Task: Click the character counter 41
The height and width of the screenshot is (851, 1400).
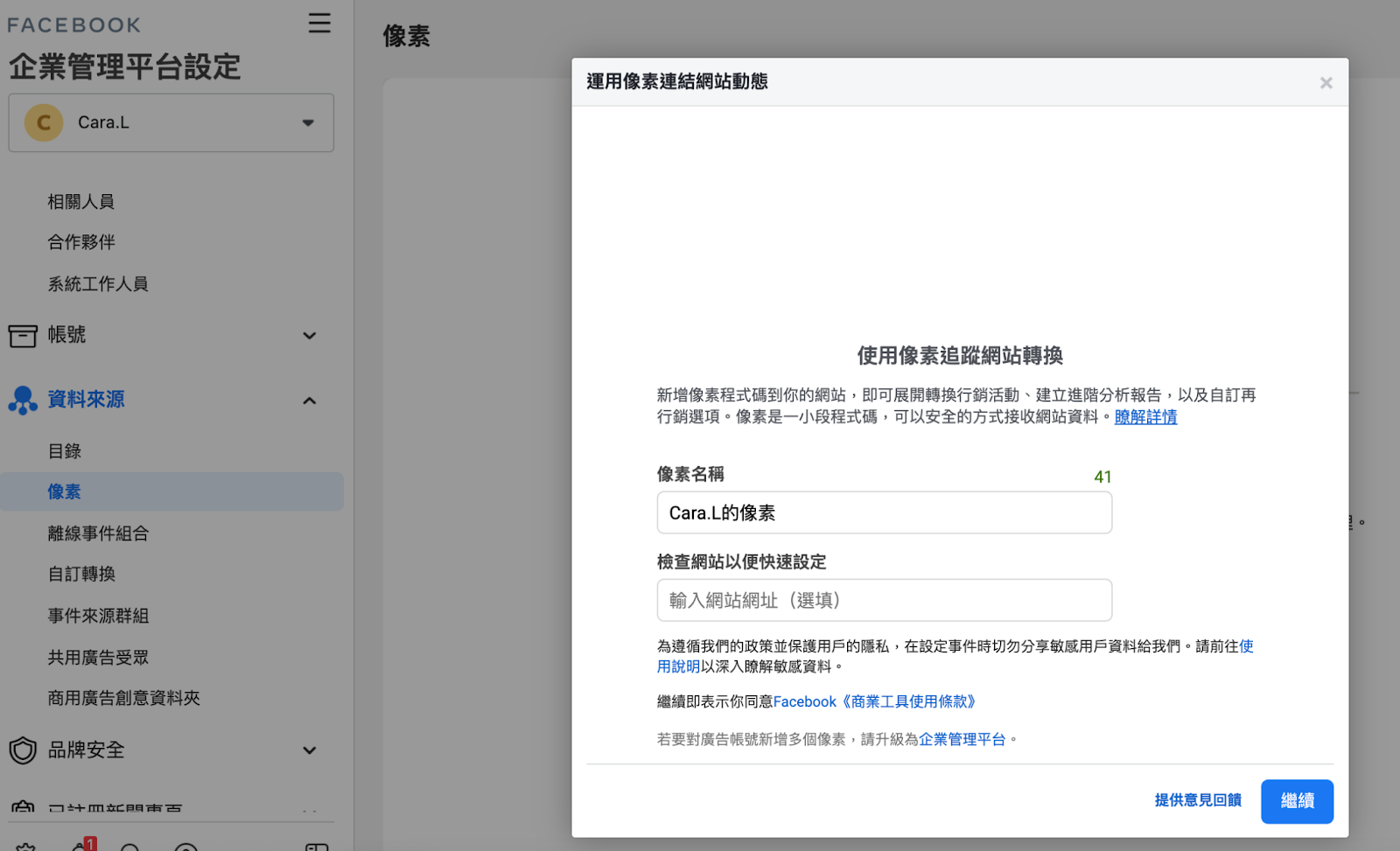Action: 1102,477
